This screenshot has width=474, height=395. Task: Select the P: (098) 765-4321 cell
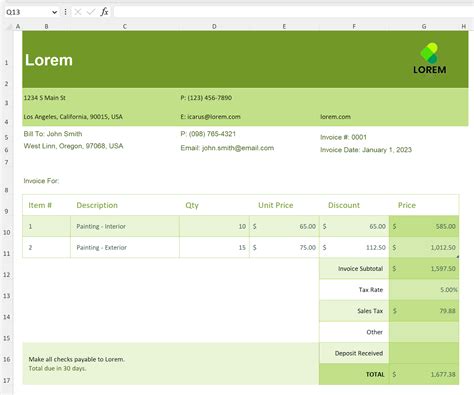[x=208, y=134]
